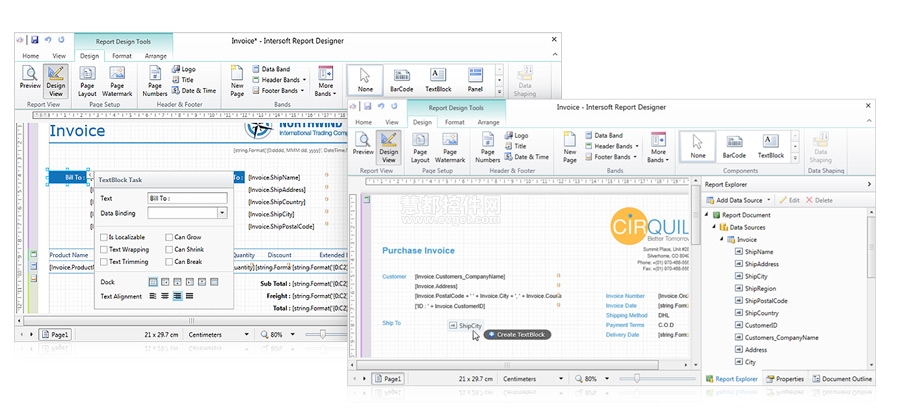The width and height of the screenshot is (900, 420).
Task: Select None pointer in the front Invoice window
Action: point(698,147)
